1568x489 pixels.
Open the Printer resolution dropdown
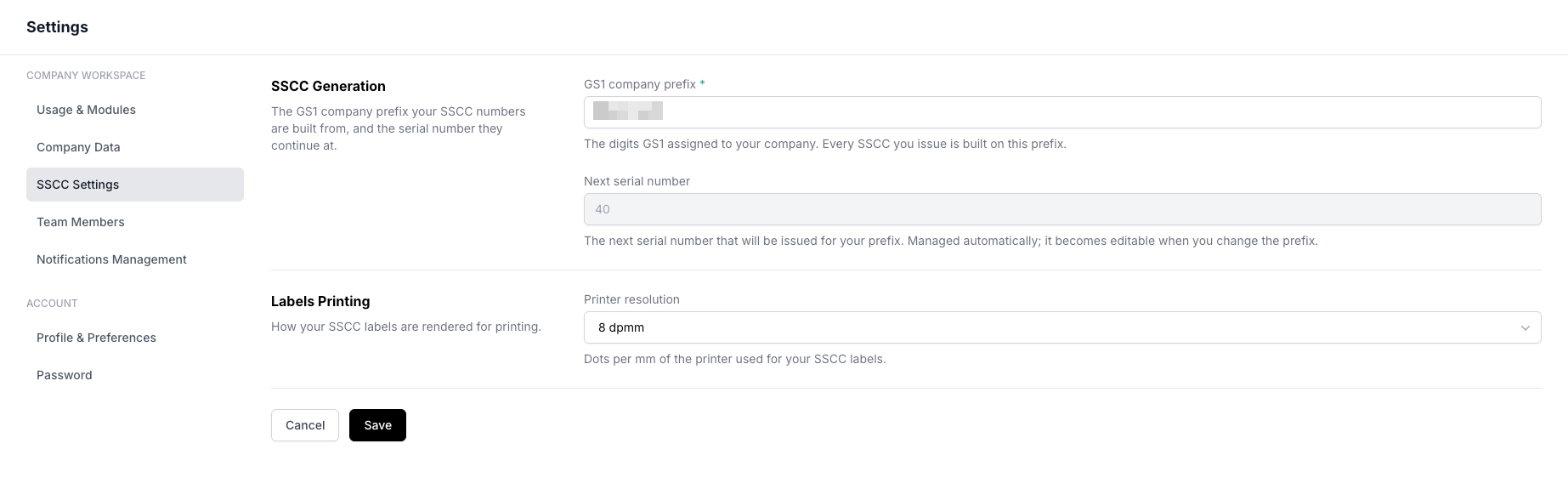[x=1062, y=327]
